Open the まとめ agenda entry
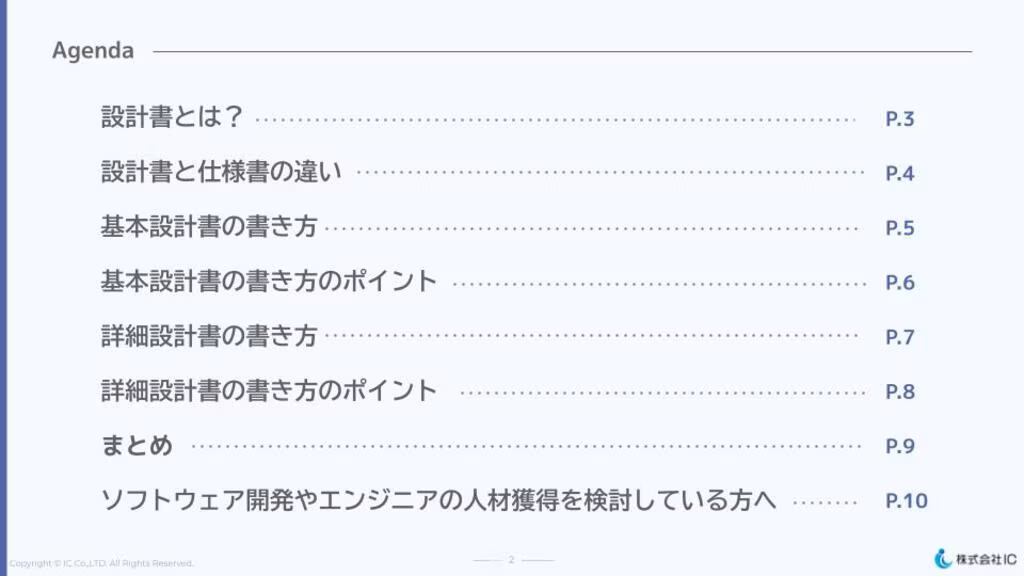The image size is (1024, 576). click(x=137, y=445)
